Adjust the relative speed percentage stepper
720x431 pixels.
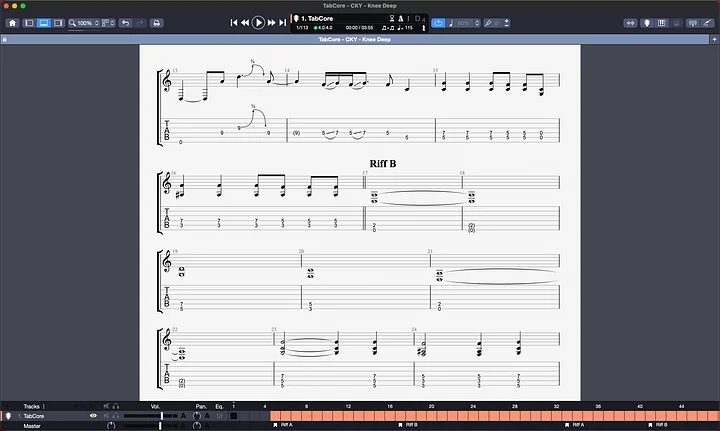[x=478, y=23]
